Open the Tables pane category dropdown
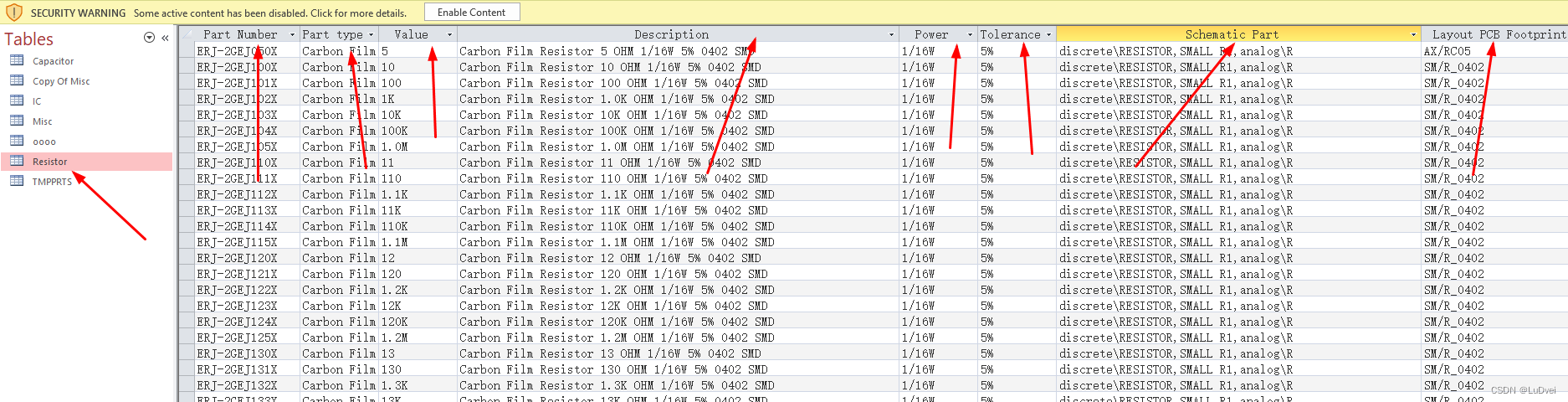1568x402 pixels. click(x=149, y=38)
